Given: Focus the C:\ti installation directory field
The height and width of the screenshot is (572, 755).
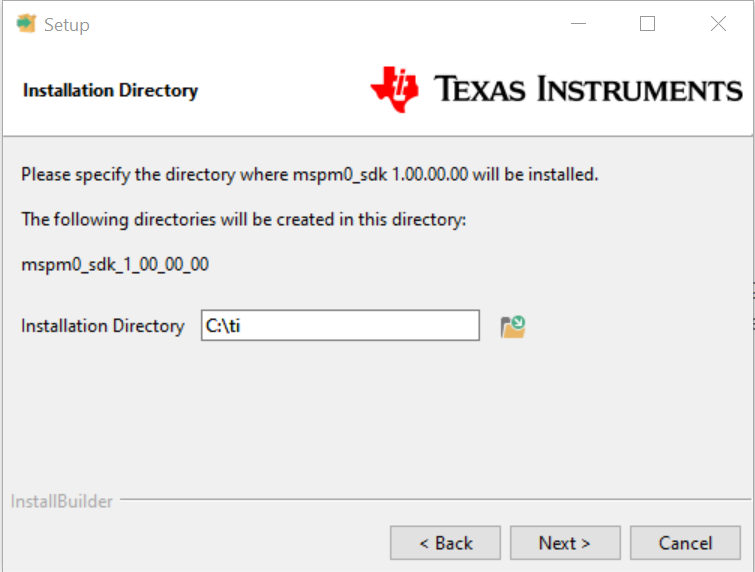Looking at the screenshot, I should point(340,326).
